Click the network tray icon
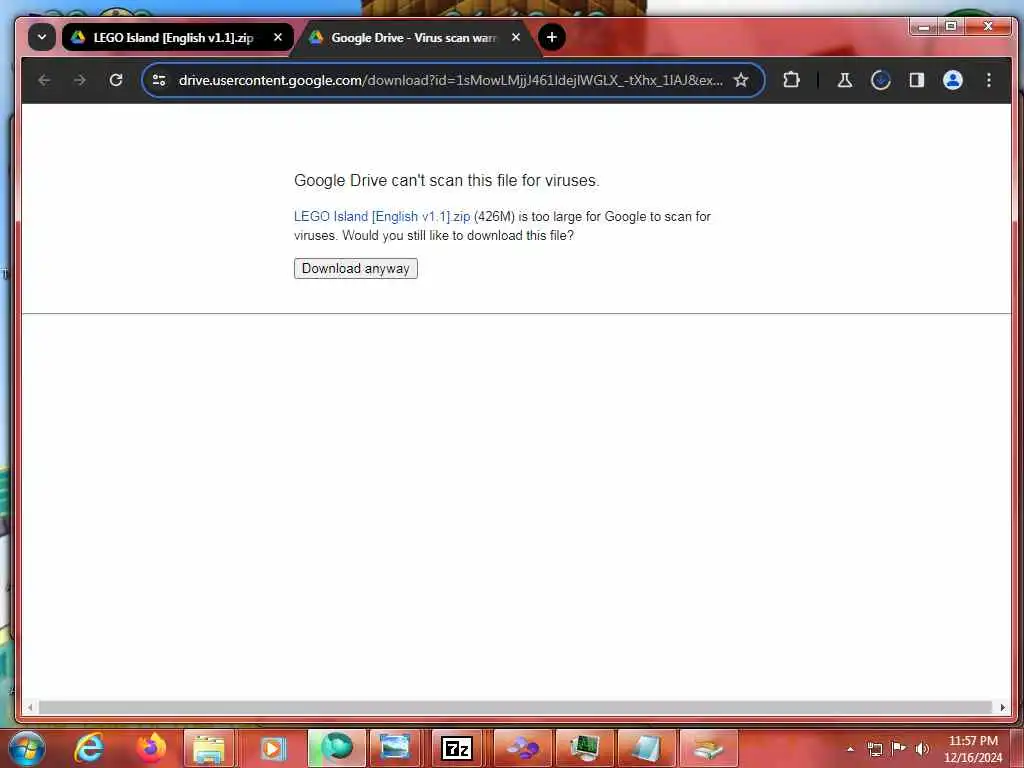The width and height of the screenshot is (1024, 768). (x=874, y=749)
